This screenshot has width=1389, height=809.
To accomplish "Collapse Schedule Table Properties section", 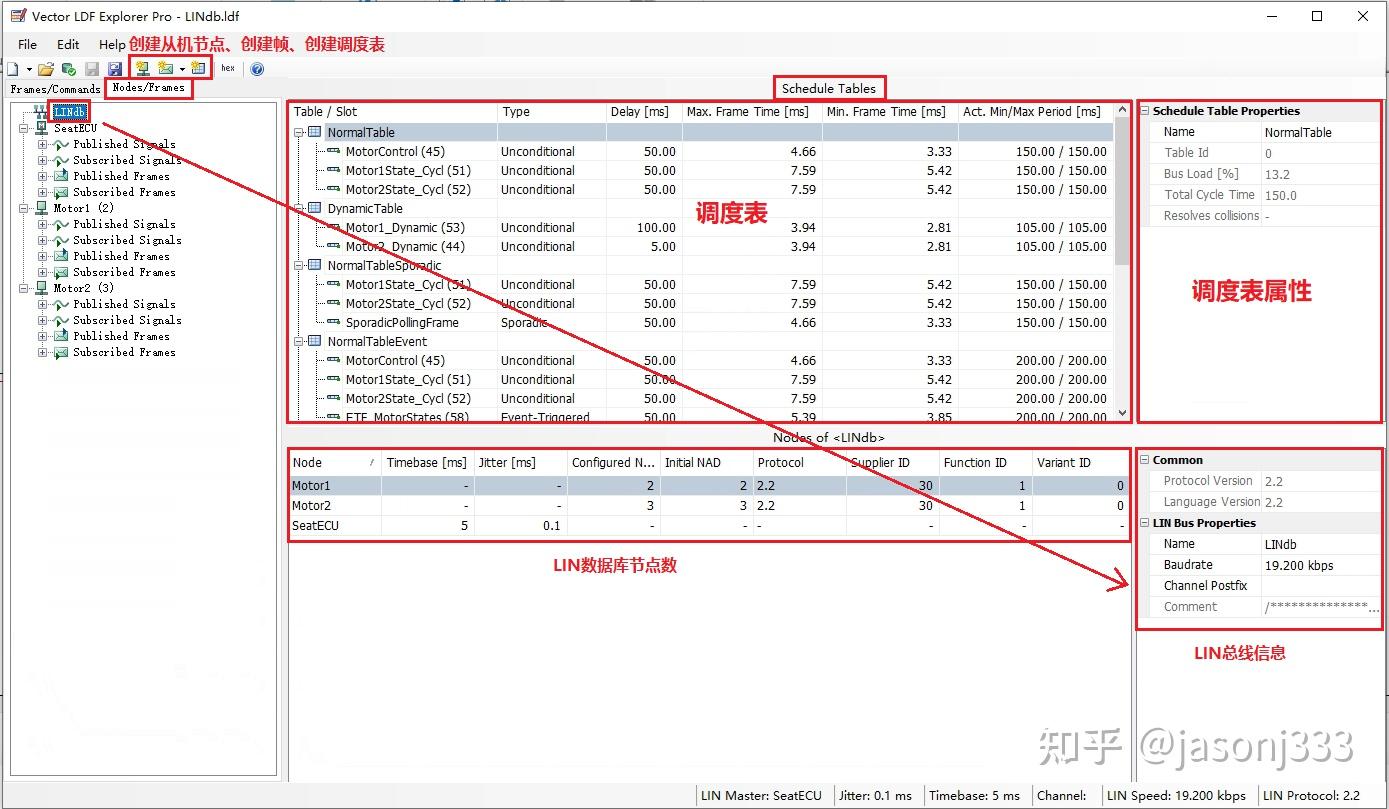I will click(1145, 111).
